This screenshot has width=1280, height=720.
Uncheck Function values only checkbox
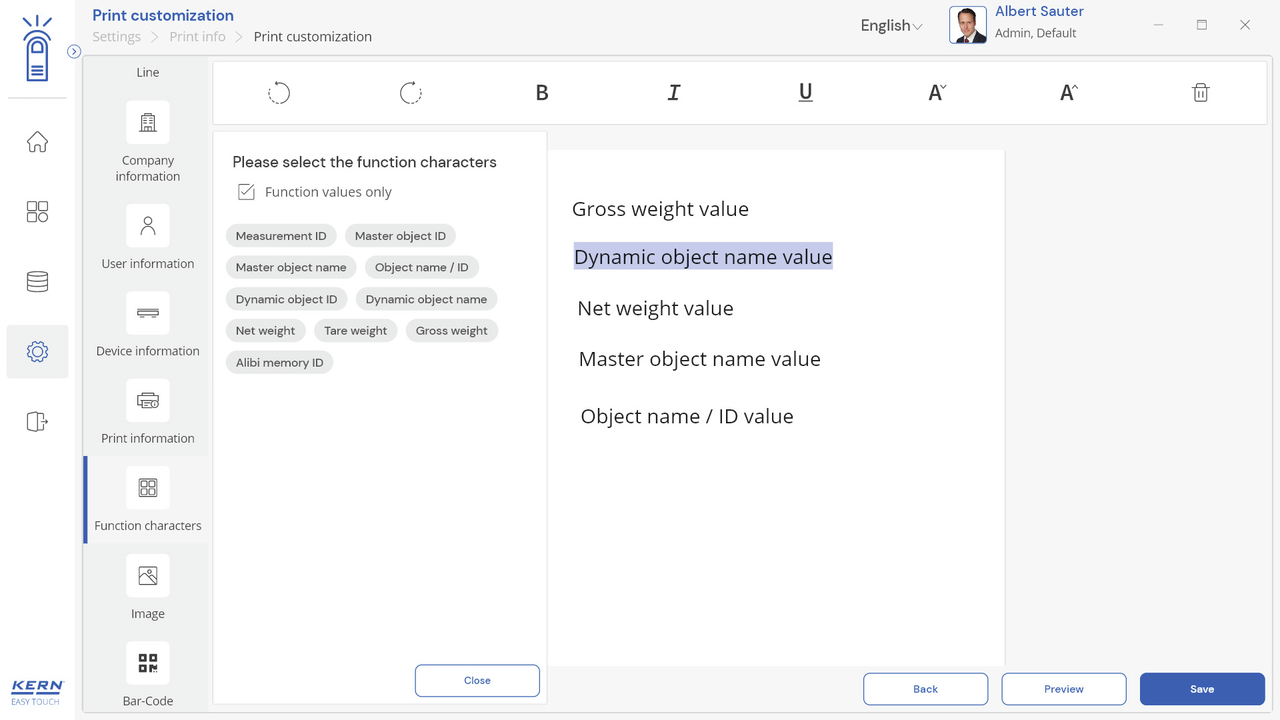[247, 192]
